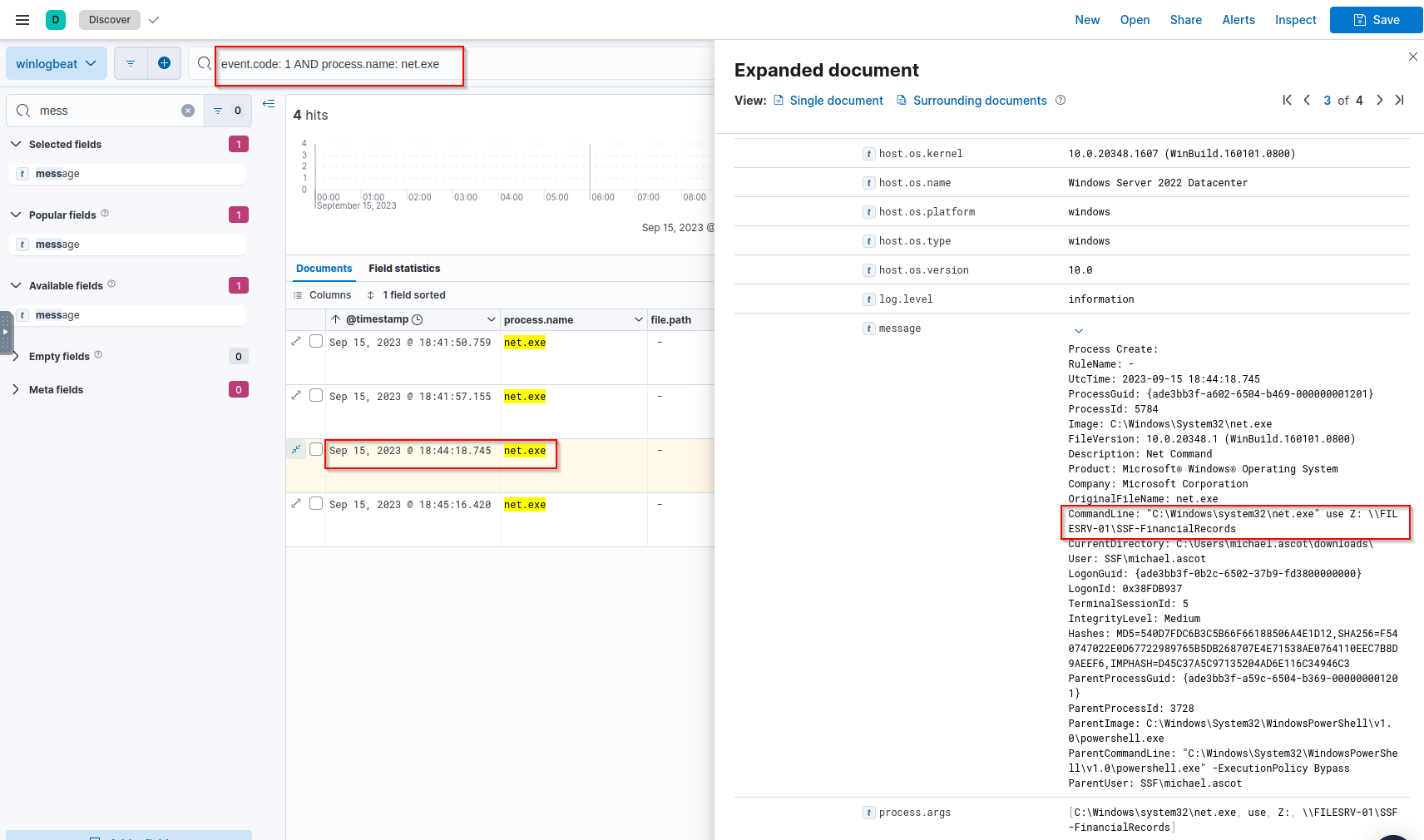Open the hamburger navigation menu
This screenshot has height=840, width=1424.
pyautogui.click(x=22, y=20)
